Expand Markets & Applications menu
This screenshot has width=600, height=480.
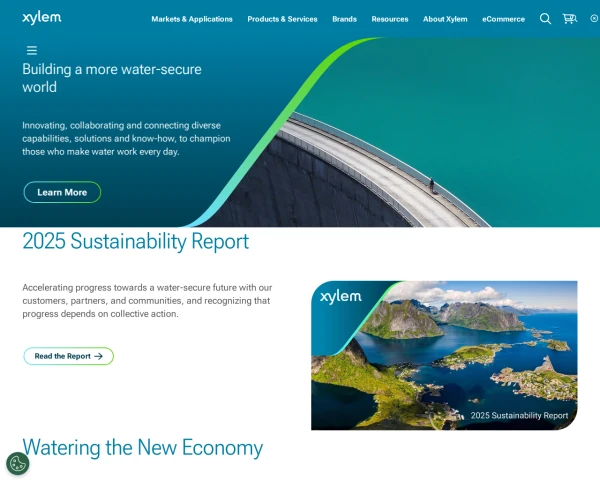coord(192,19)
